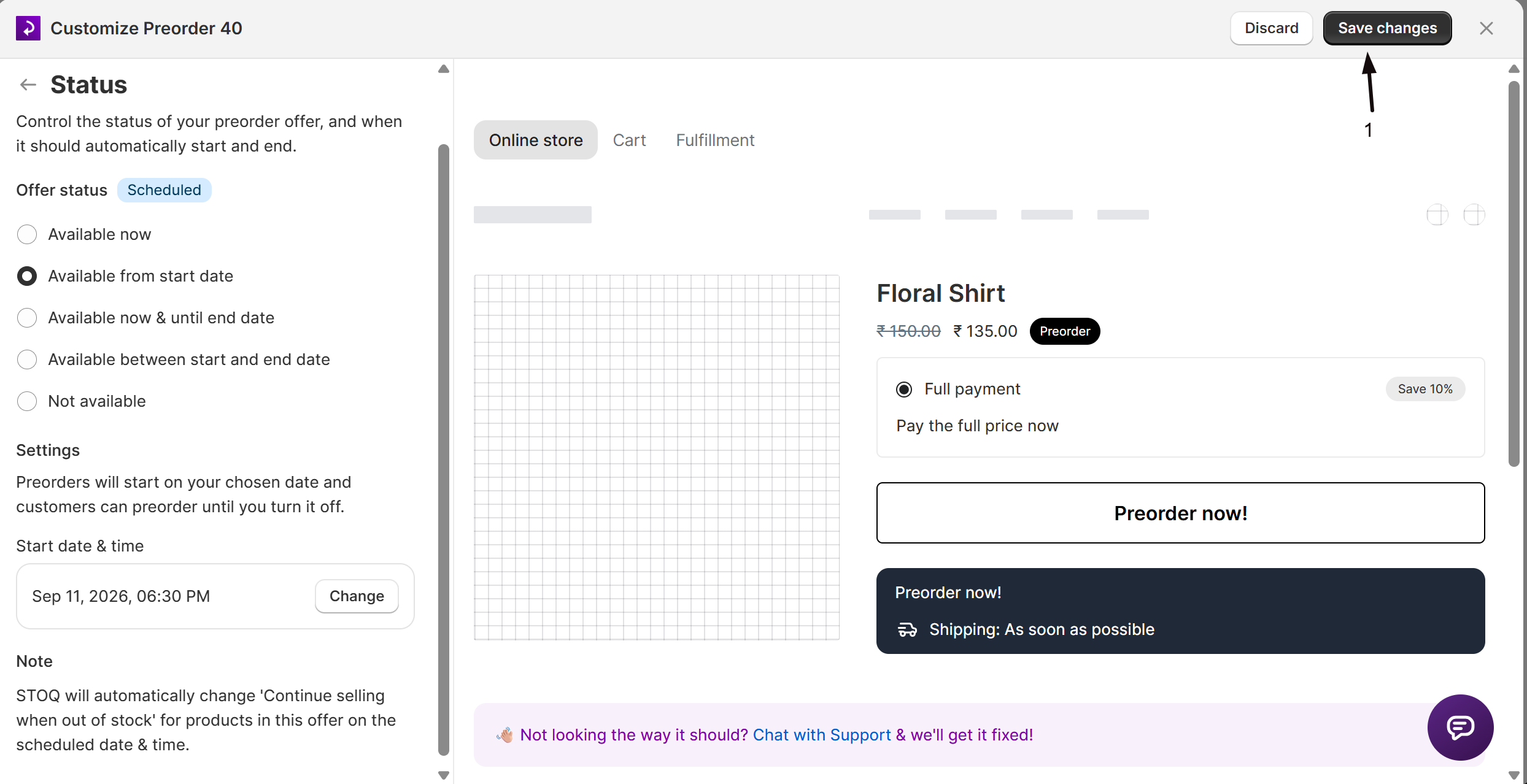1527x784 pixels.
Task: Open the Fulfillment tab
Action: click(x=715, y=140)
